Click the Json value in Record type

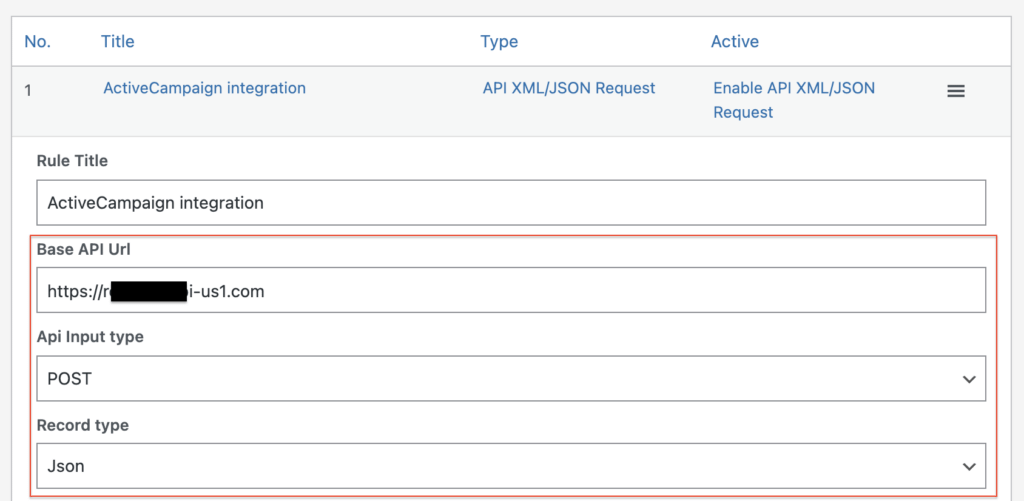click(66, 467)
